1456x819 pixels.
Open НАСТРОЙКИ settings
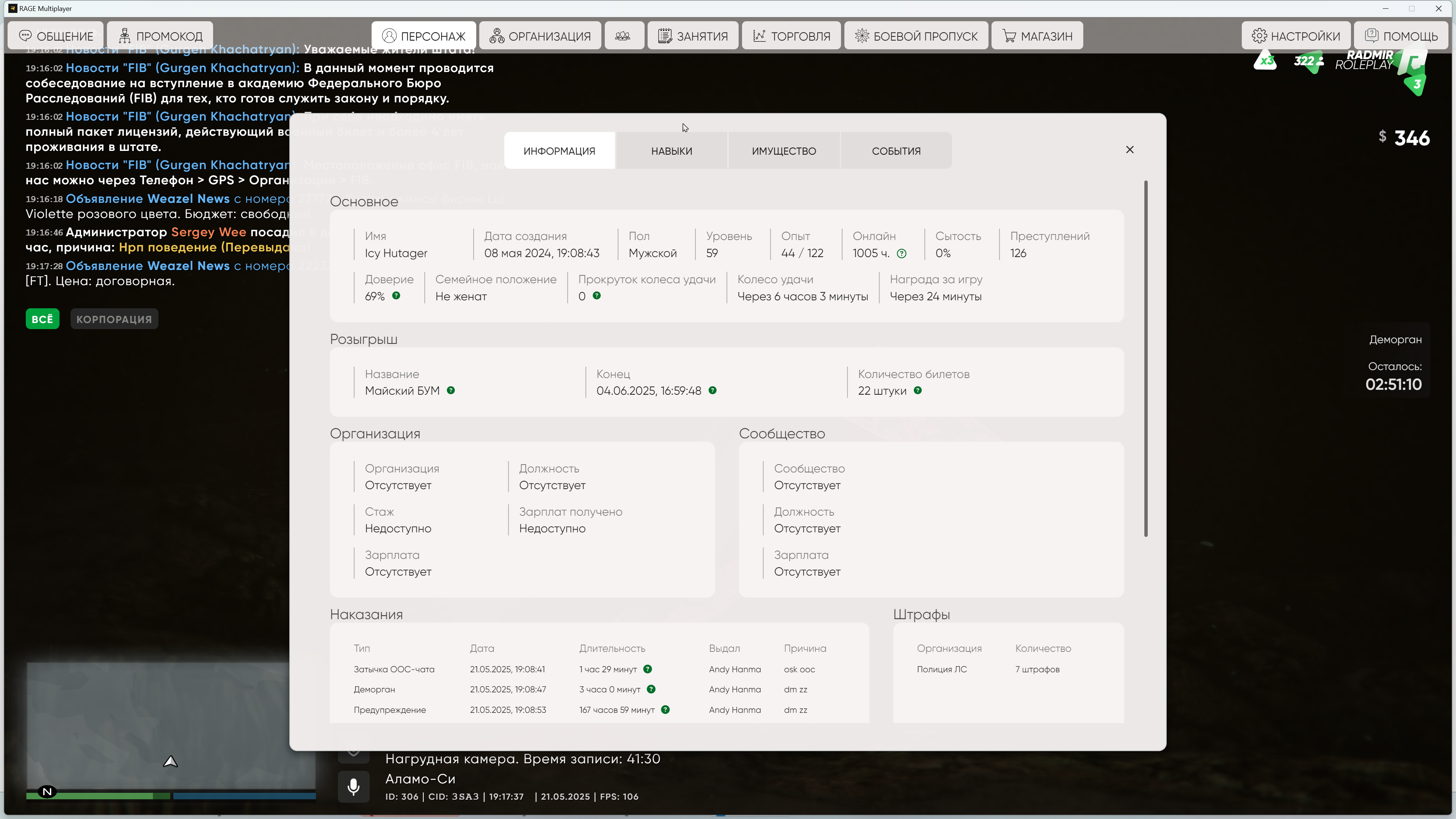click(1296, 36)
